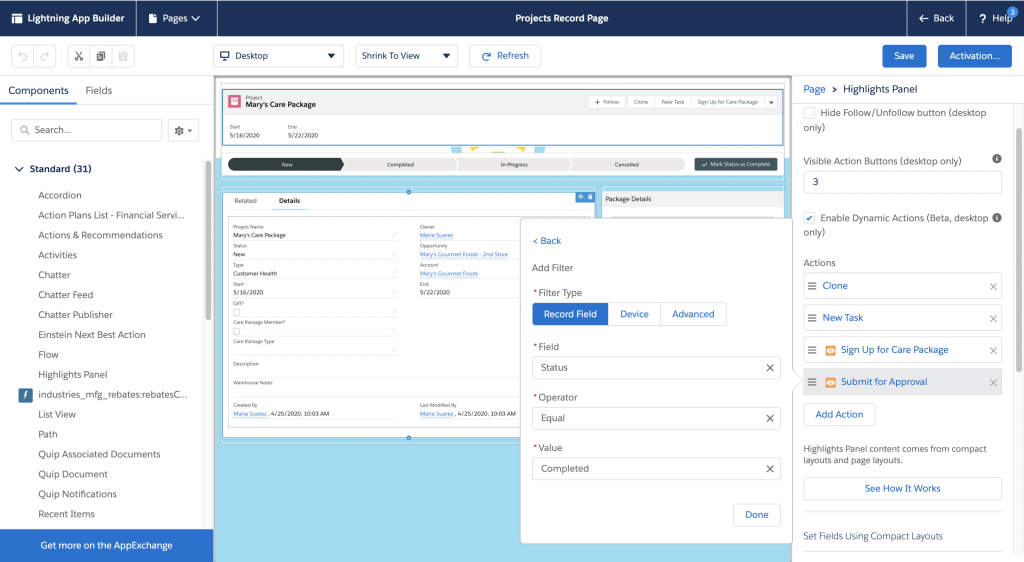
Task: Click Visible Action Buttons number field
Action: [902, 182]
